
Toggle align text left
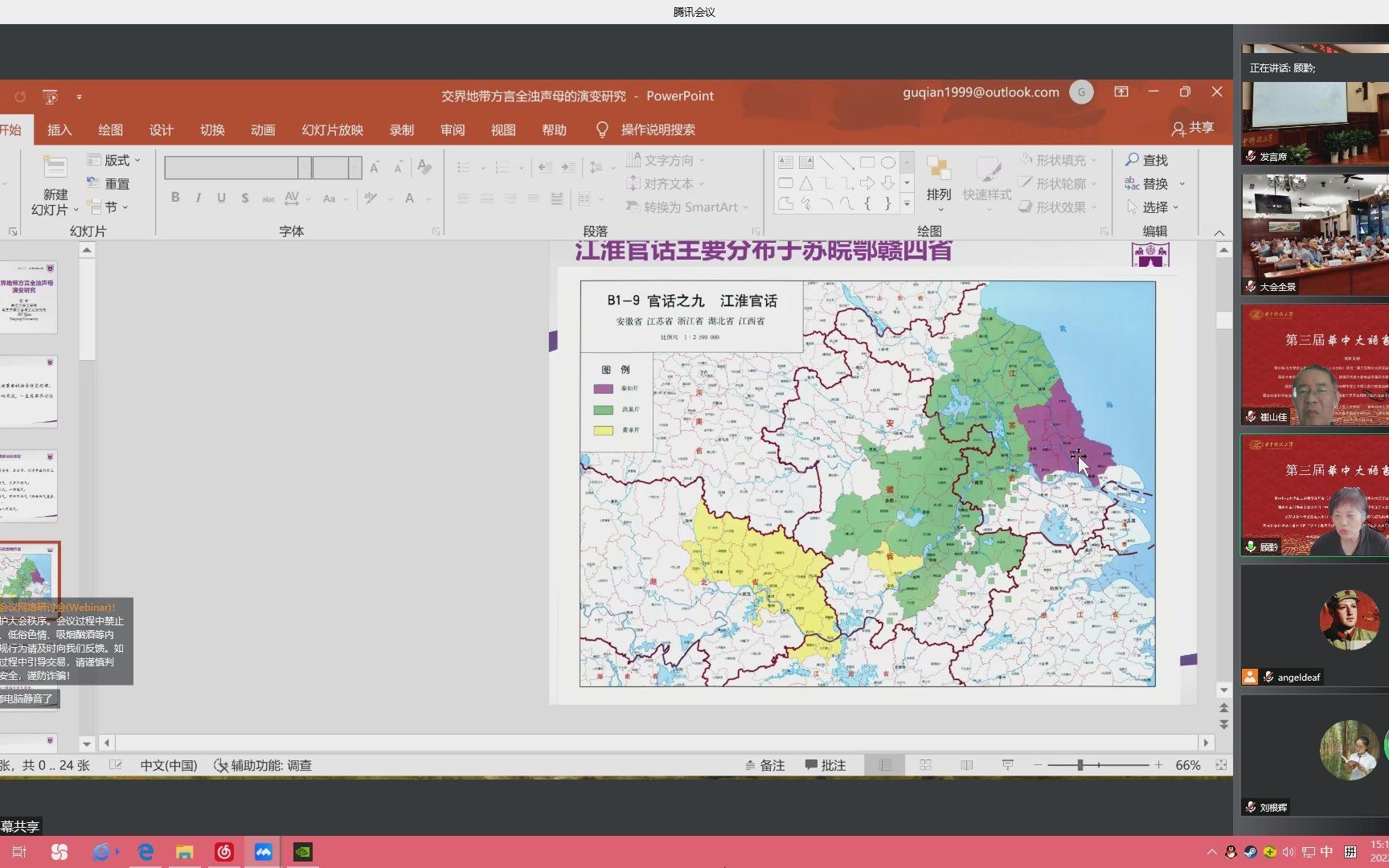tap(464, 198)
